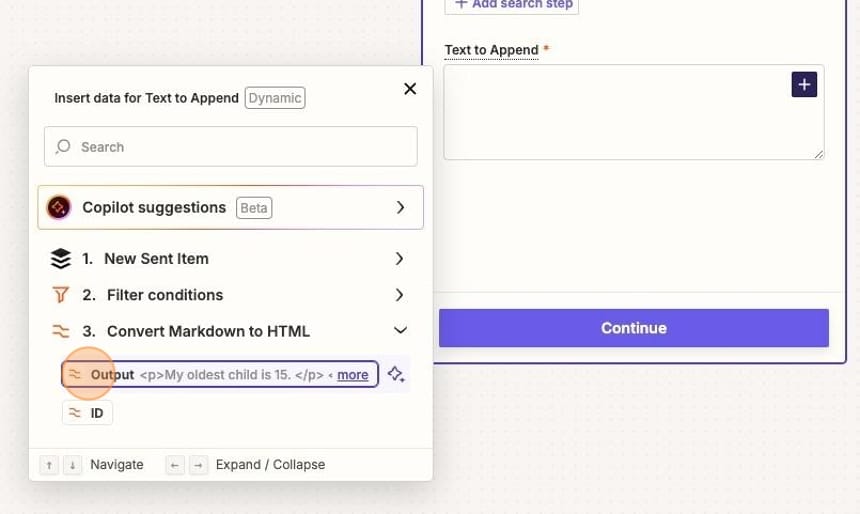
Task: Click the "more" link in Output
Action: point(352,375)
